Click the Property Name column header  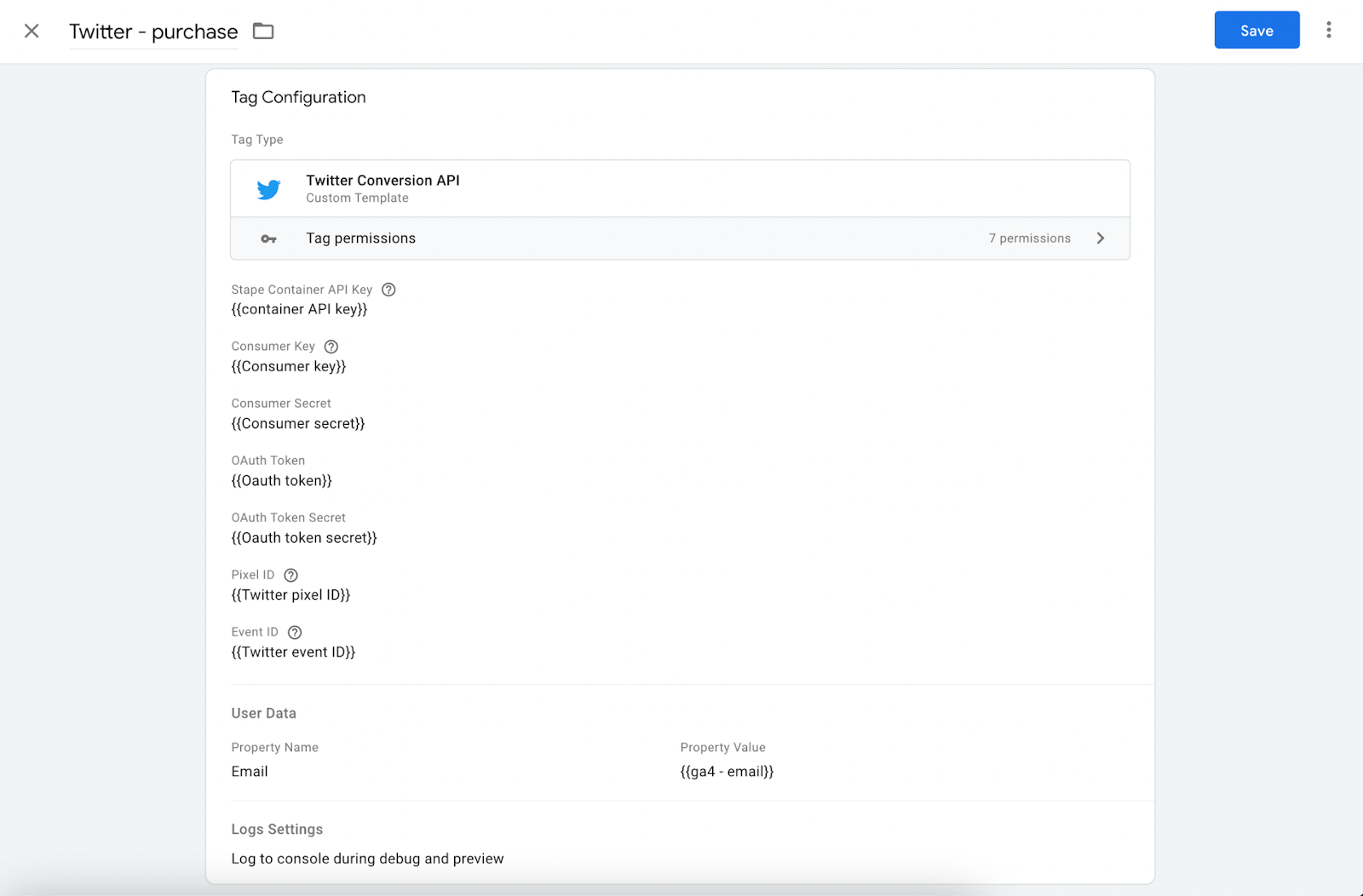[x=274, y=748]
